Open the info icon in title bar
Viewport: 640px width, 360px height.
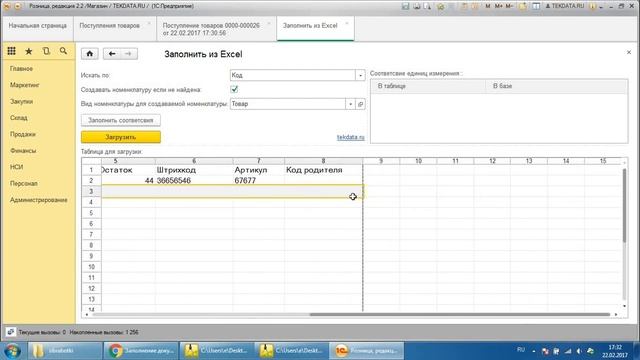(592, 6)
